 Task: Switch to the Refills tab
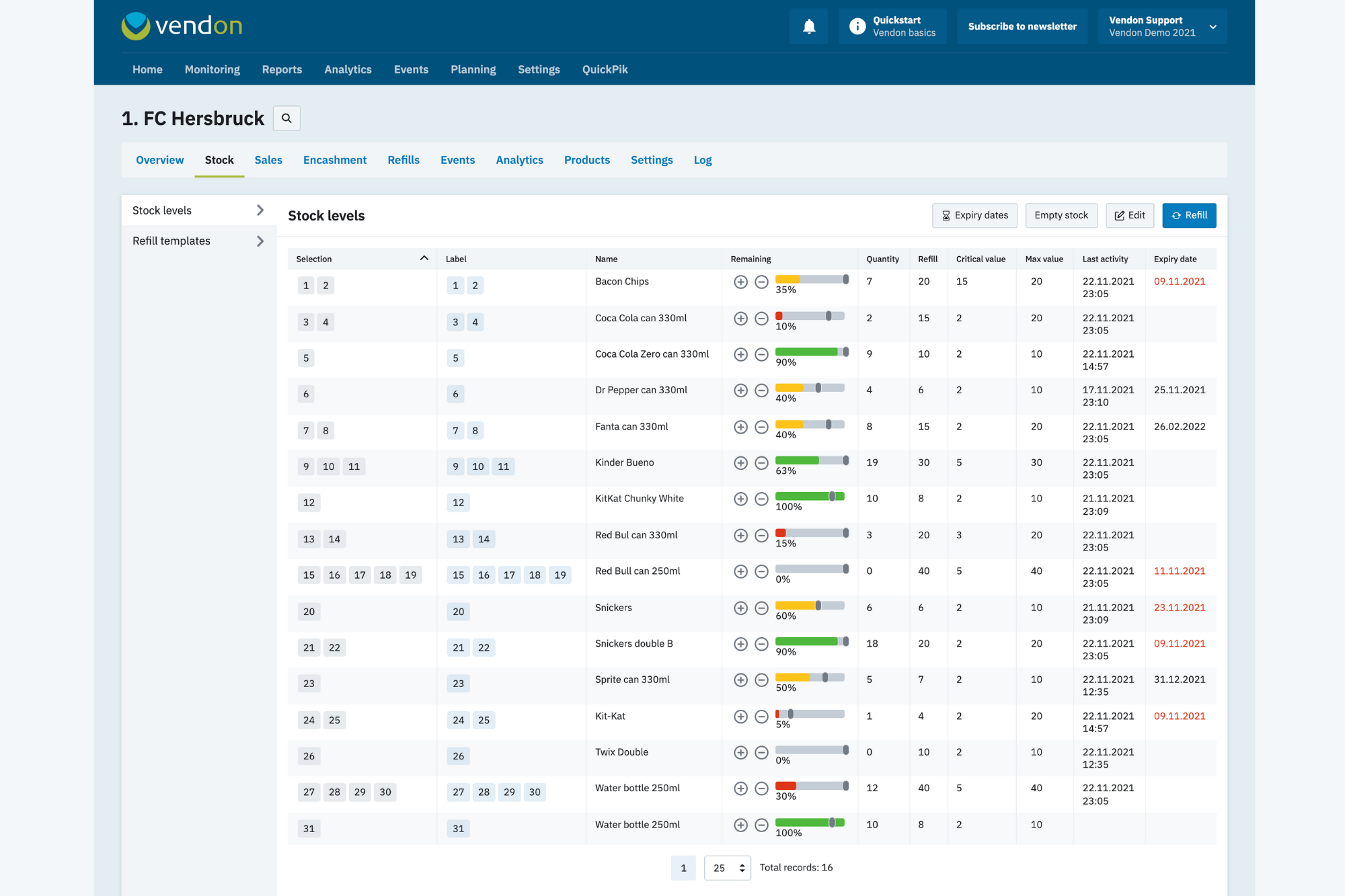(403, 160)
